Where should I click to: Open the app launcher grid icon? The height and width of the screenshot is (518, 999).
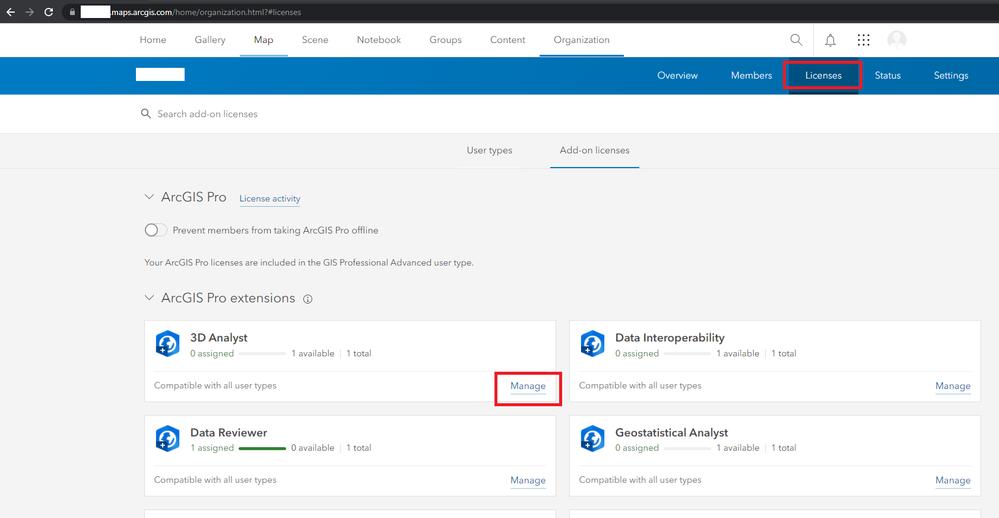click(863, 40)
